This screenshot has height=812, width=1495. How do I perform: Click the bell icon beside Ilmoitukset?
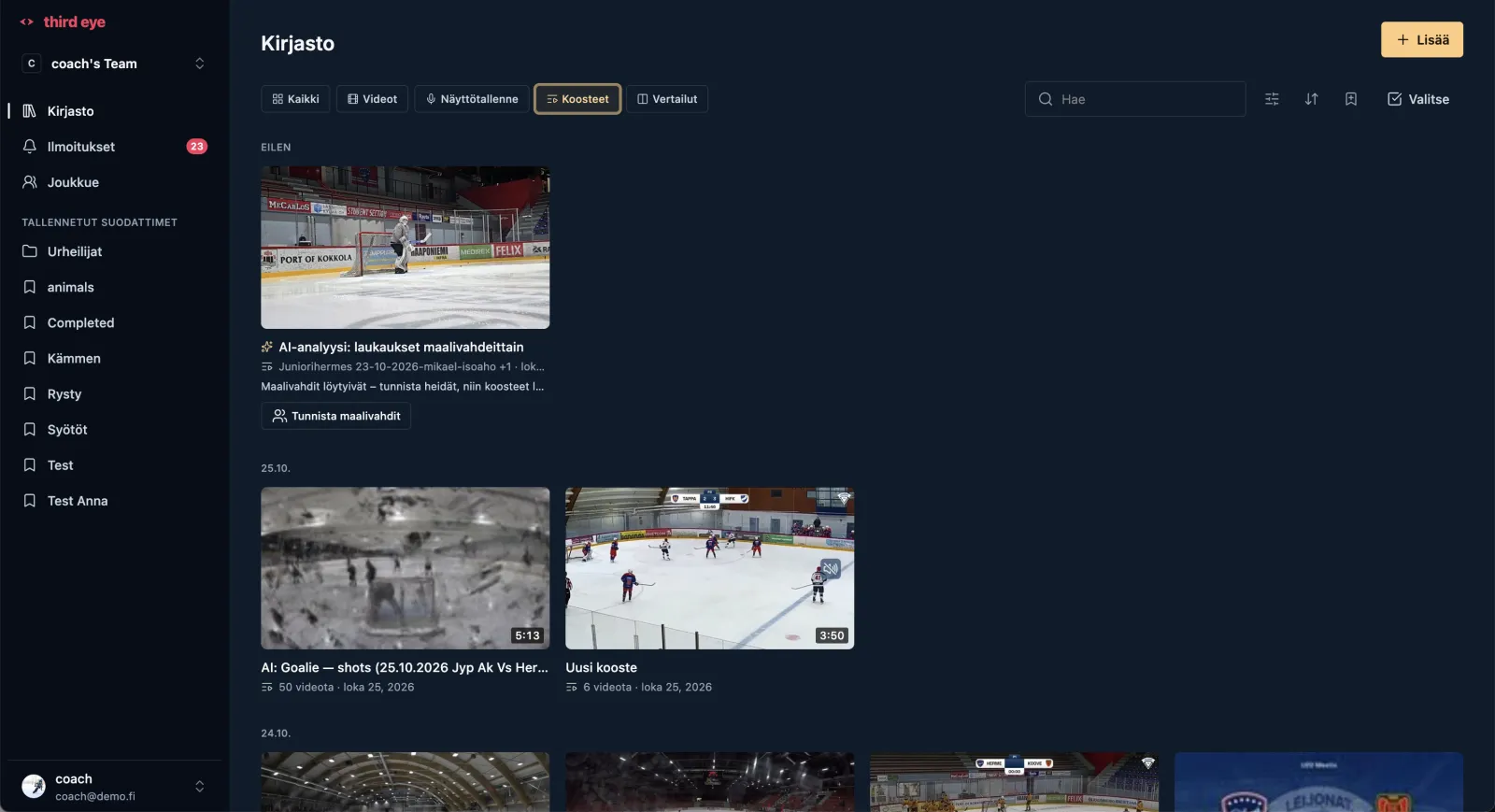[x=30, y=147]
